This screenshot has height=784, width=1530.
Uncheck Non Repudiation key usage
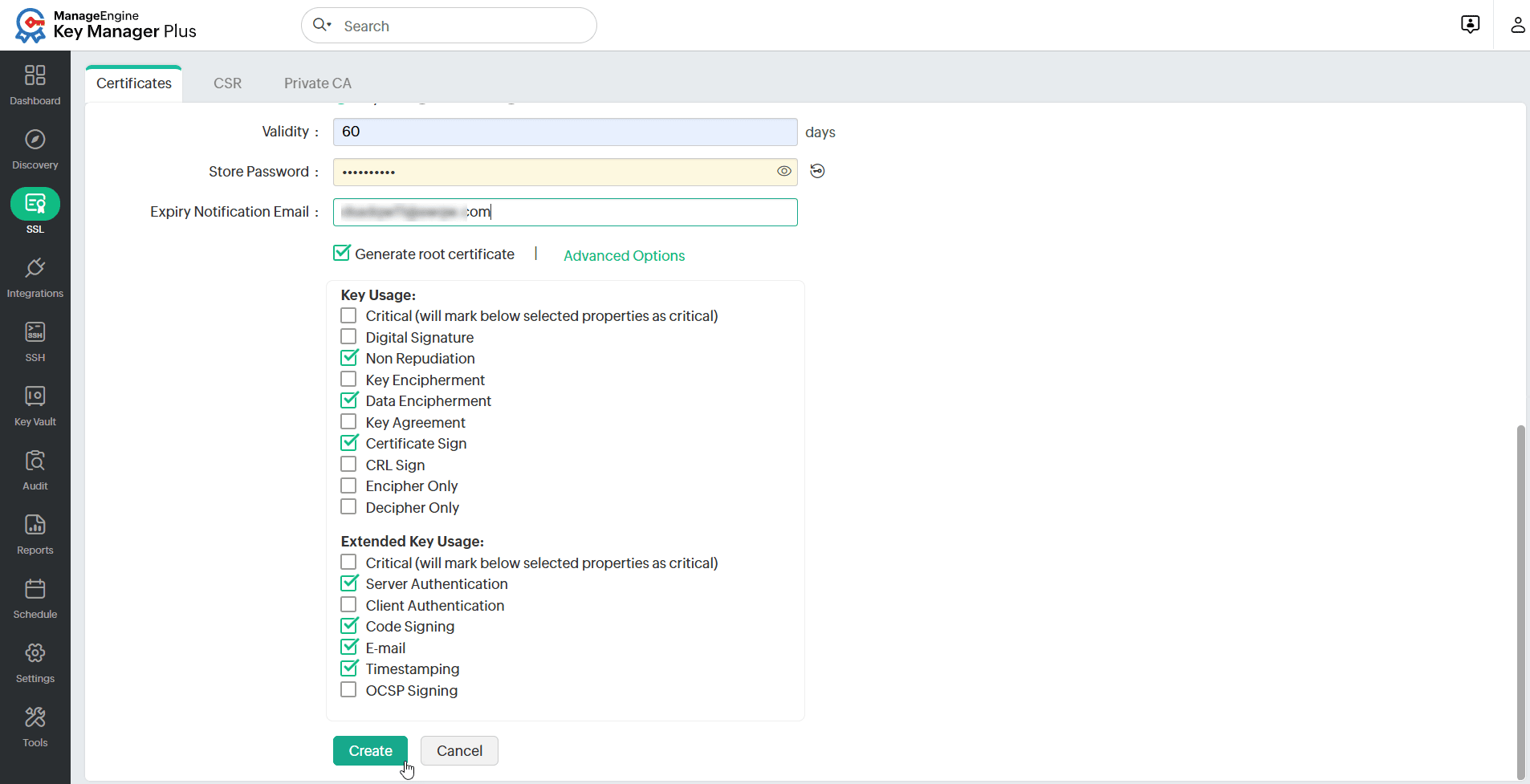pyautogui.click(x=348, y=358)
